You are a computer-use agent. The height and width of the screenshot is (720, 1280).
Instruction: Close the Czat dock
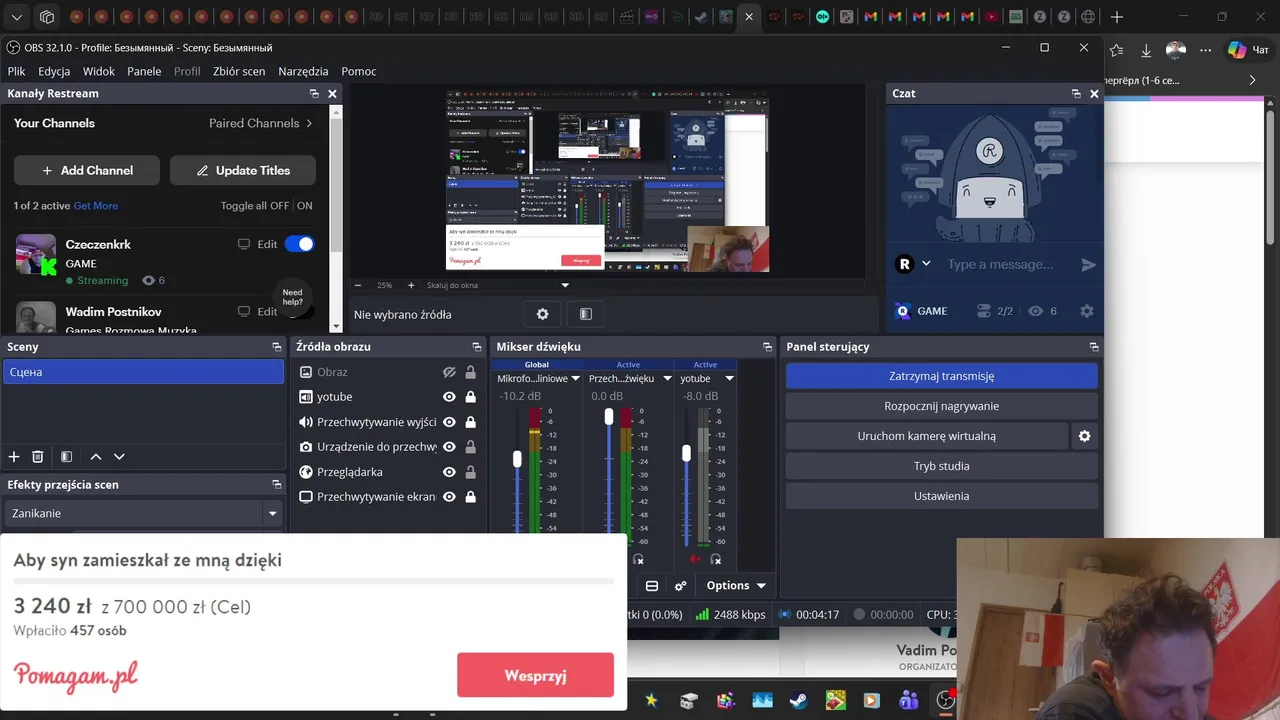pos(1094,93)
